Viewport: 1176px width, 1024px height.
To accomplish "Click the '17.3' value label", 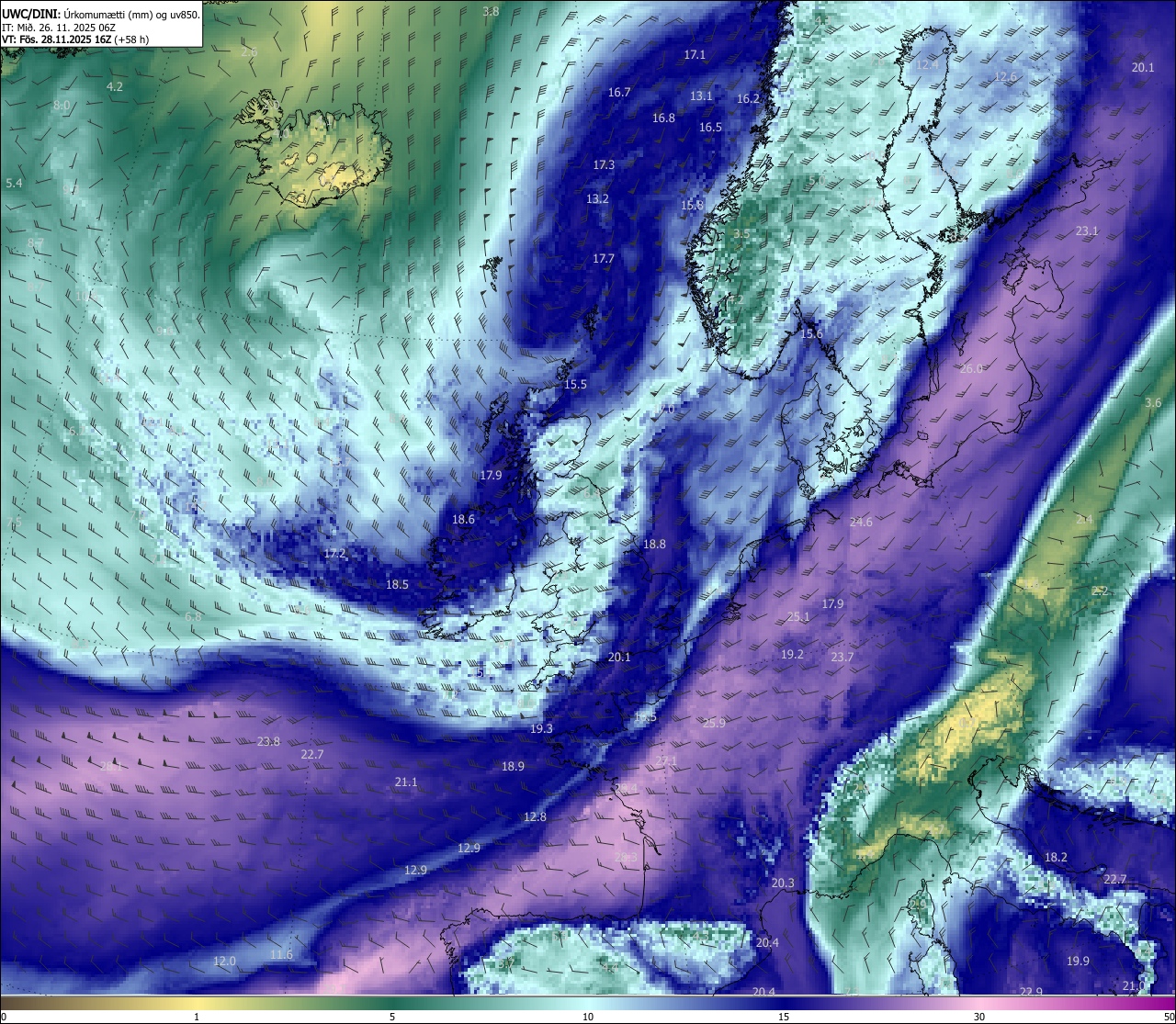I will click(604, 164).
